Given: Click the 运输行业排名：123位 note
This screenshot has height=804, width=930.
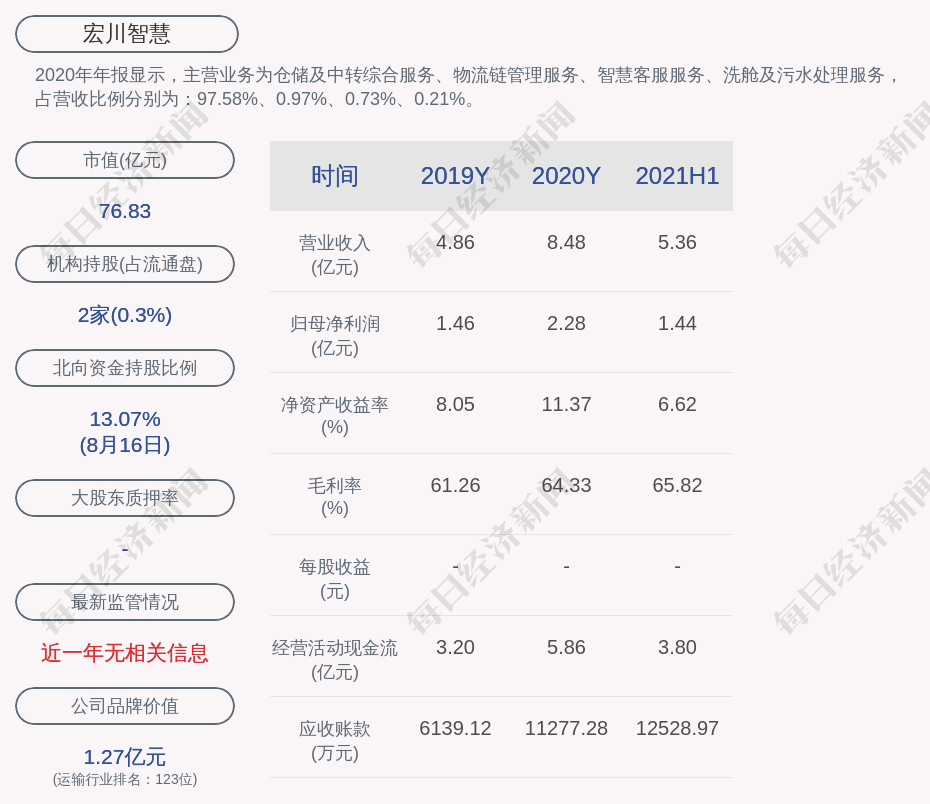Looking at the screenshot, I should (x=125, y=779).
